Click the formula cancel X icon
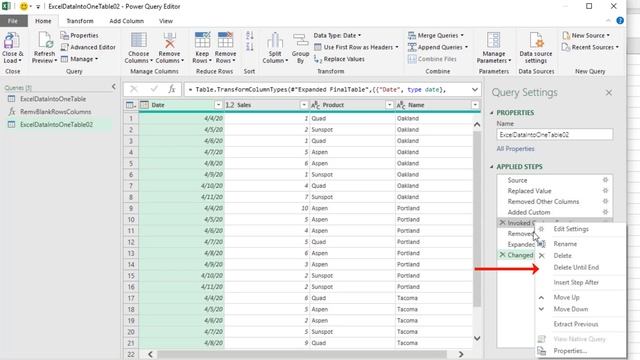Viewport: 640px width, 360px height. click(x=133, y=89)
